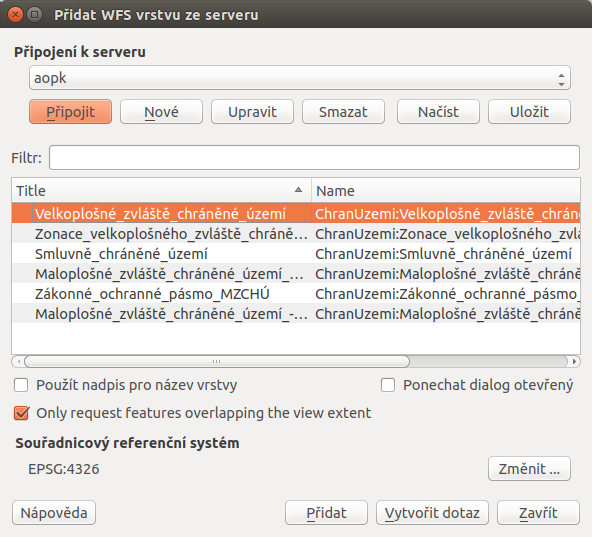Focus the Filtr input field
Viewport: 592px width, 537px height.
(314, 157)
